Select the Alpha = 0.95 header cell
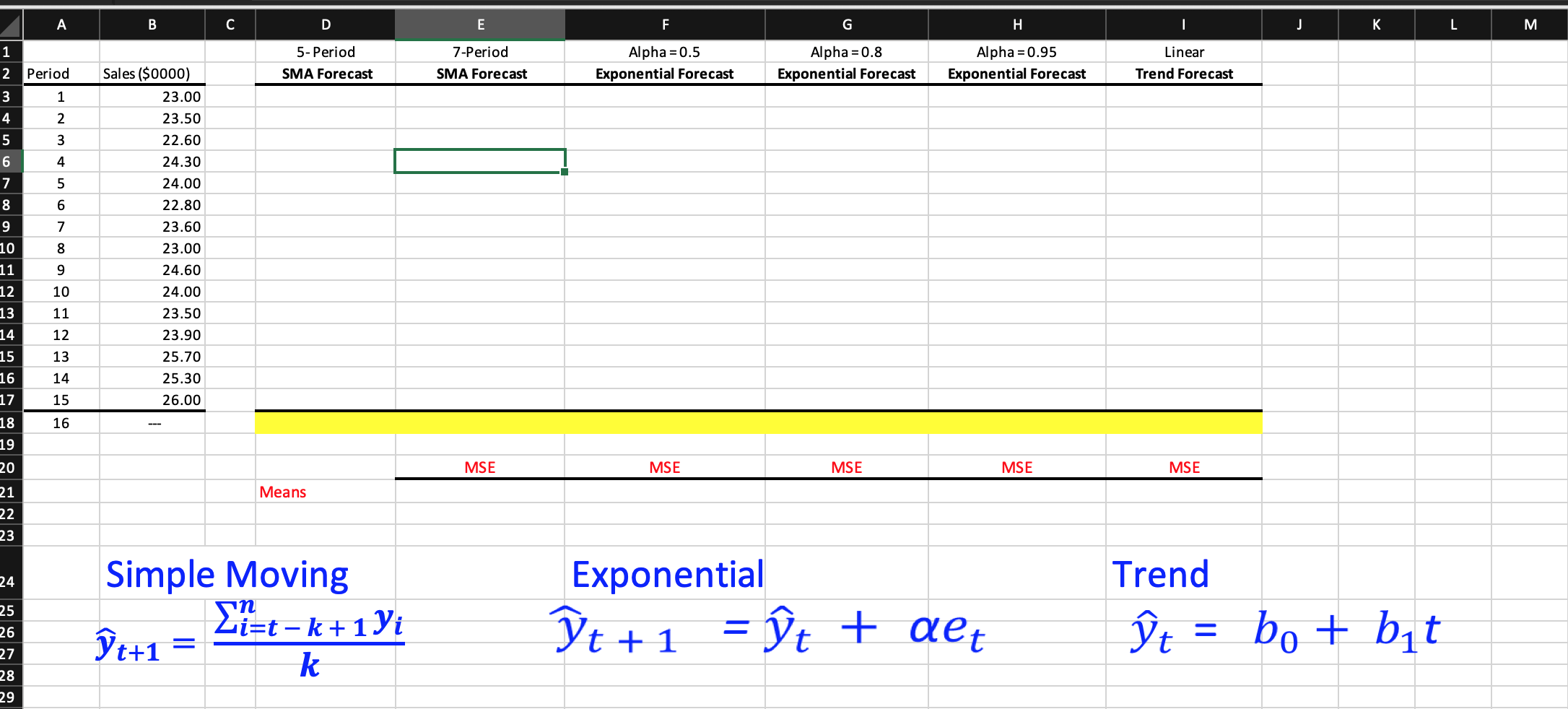This screenshot has height=709, width=1568. click(x=1016, y=51)
